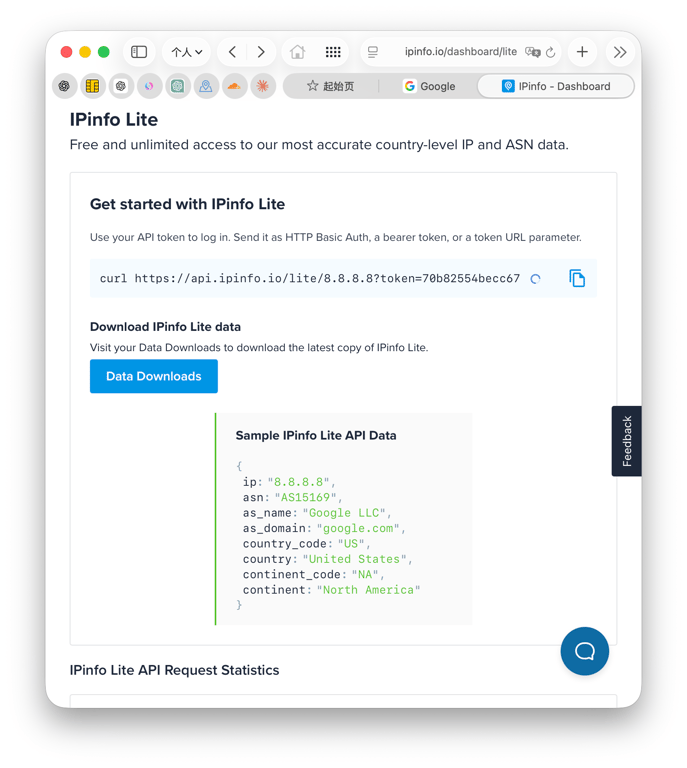Copy the curl command with copy icon
The image size is (687, 768).
coord(577,278)
